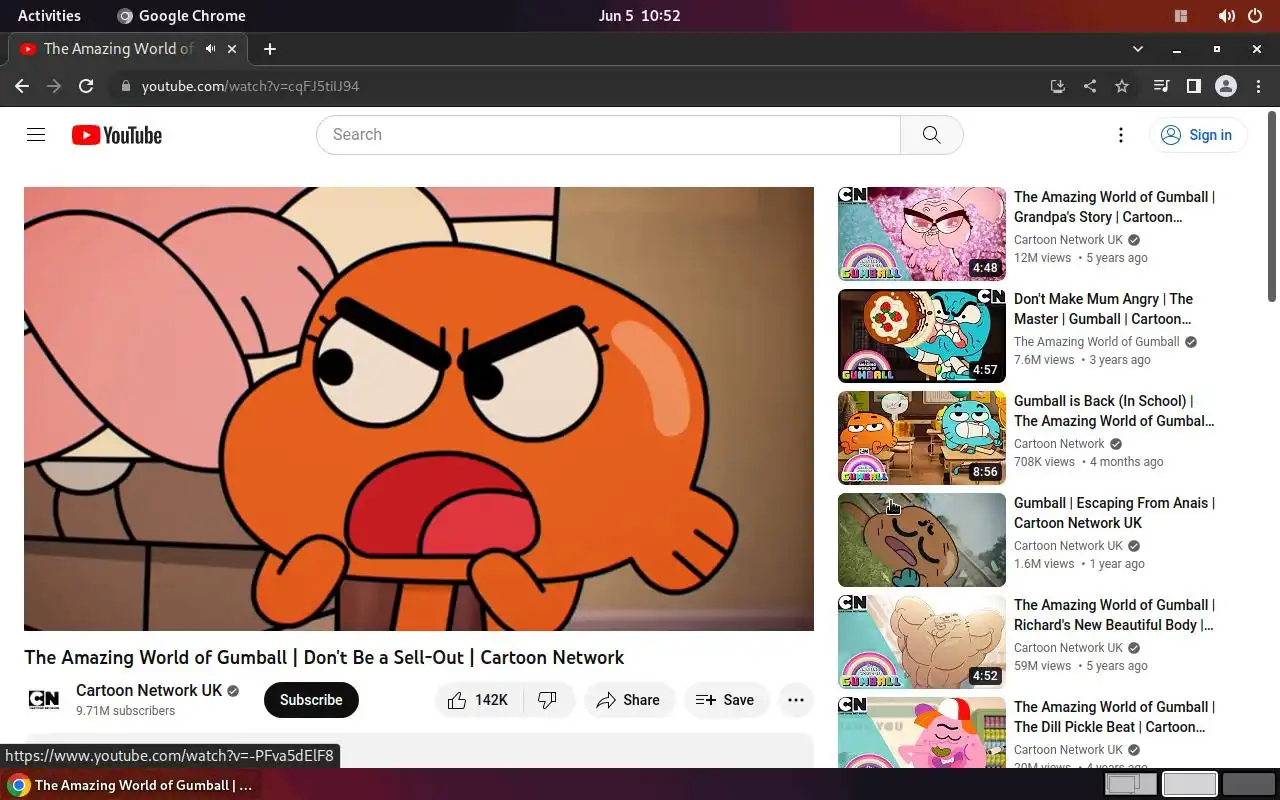The image size is (1280, 800).
Task: Click the install app icon in address bar
Action: click(x=1058, y=86)
